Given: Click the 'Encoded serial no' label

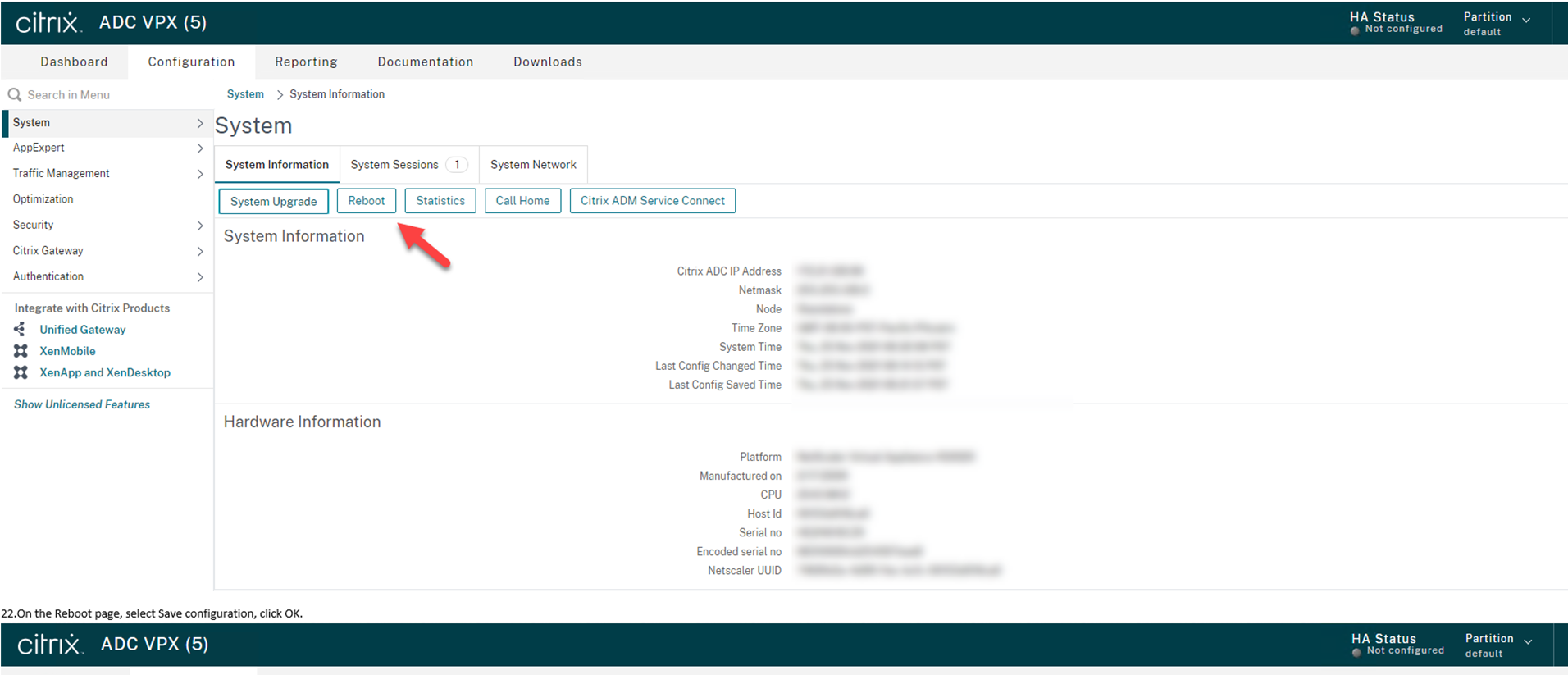Looking at the screenshot, I should 739,552.
